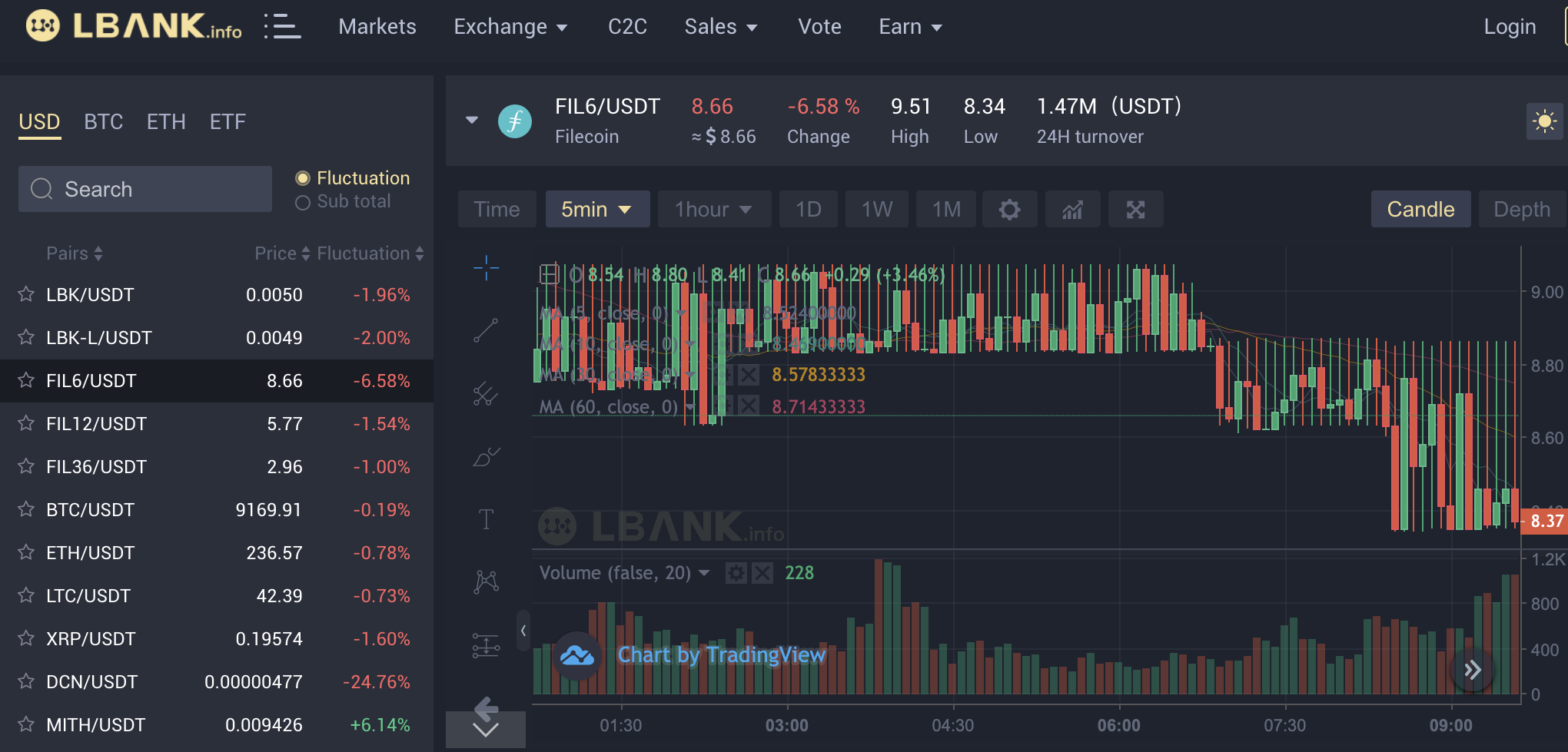Expand the 1hour interval dropdown

714,209
